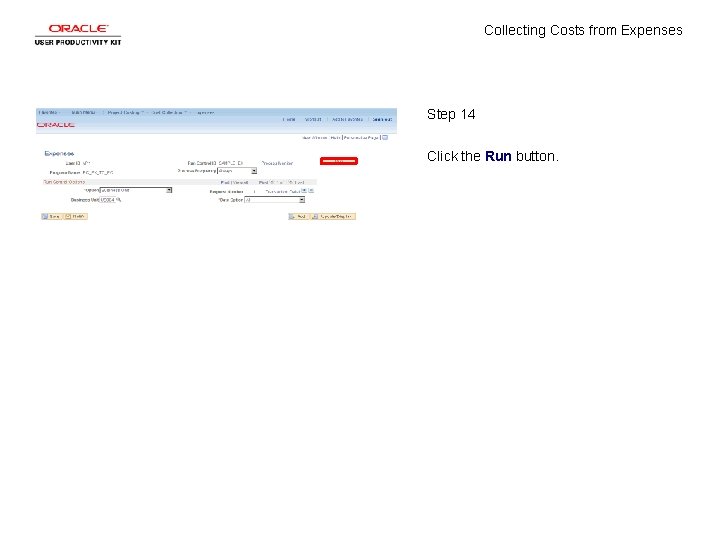Click the Run button

[339, 161]
